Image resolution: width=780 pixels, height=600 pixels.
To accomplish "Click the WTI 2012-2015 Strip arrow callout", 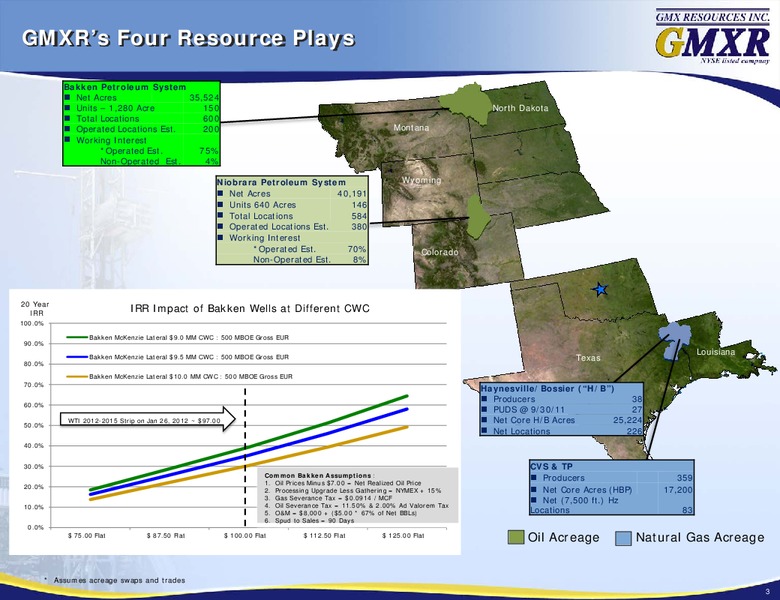I will pyautogui.click(x=148, y=420).
